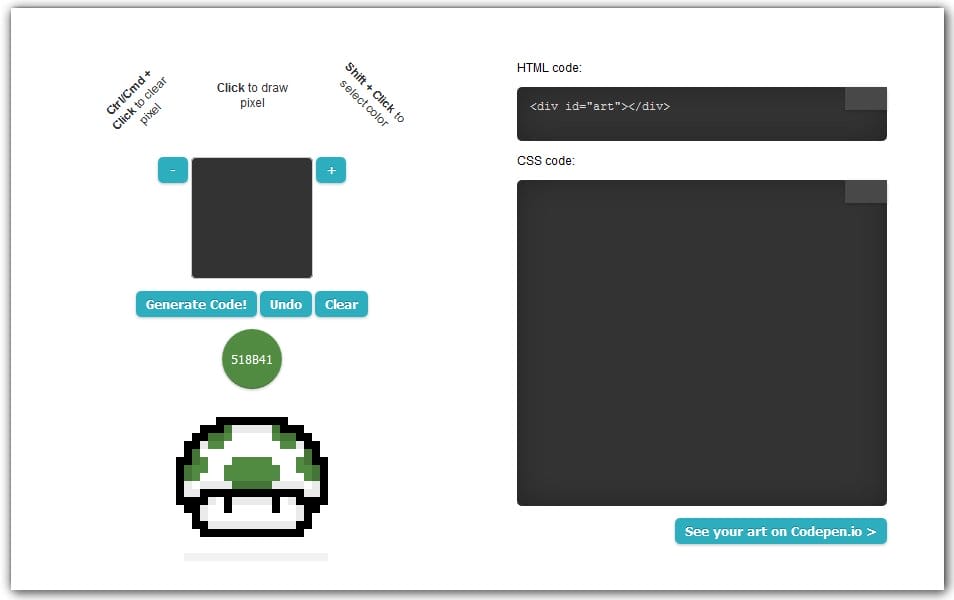Click the "+" to enlarge the pixel grid

tap(330, 170)
